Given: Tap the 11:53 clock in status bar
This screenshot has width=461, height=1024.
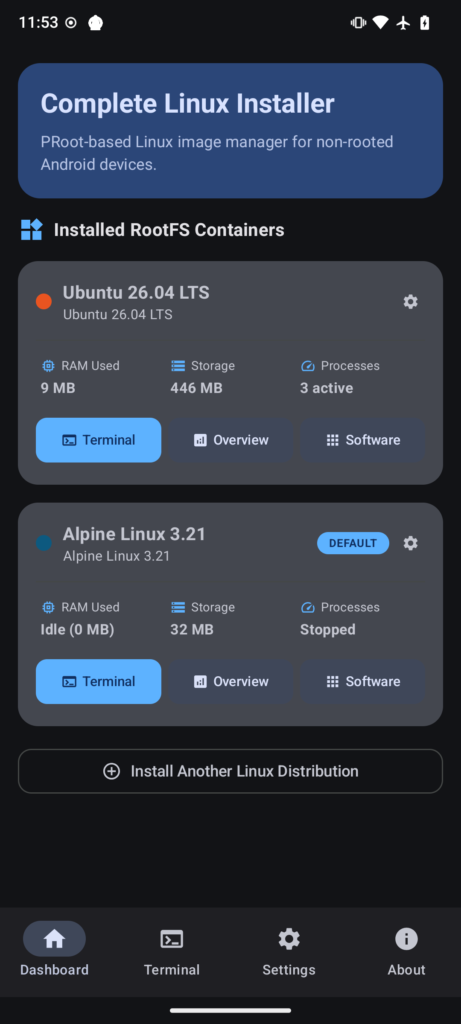Looking at the screenshot, I should click(39, 23).
